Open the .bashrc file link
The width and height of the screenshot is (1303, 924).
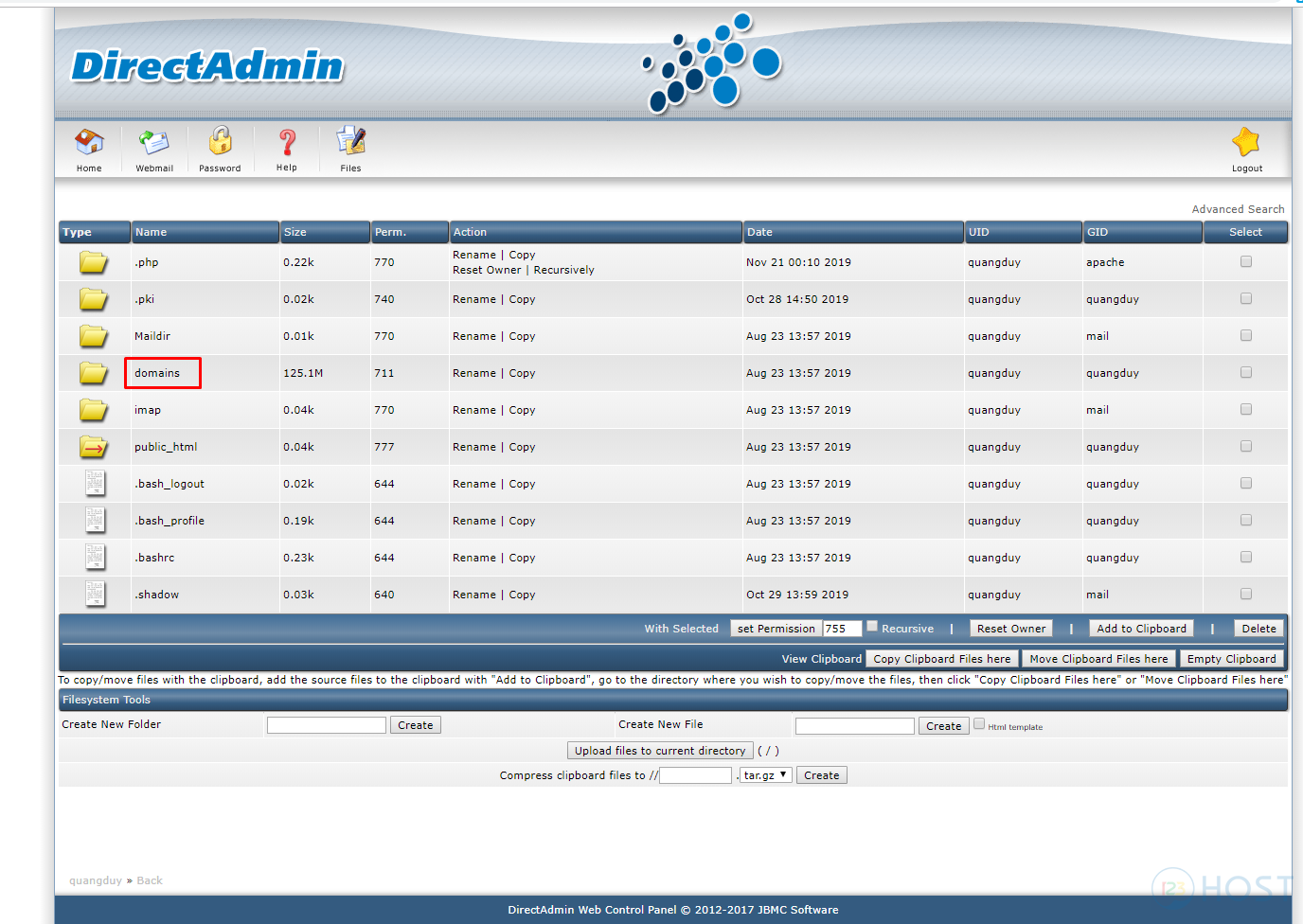click(x=154, y=558)
